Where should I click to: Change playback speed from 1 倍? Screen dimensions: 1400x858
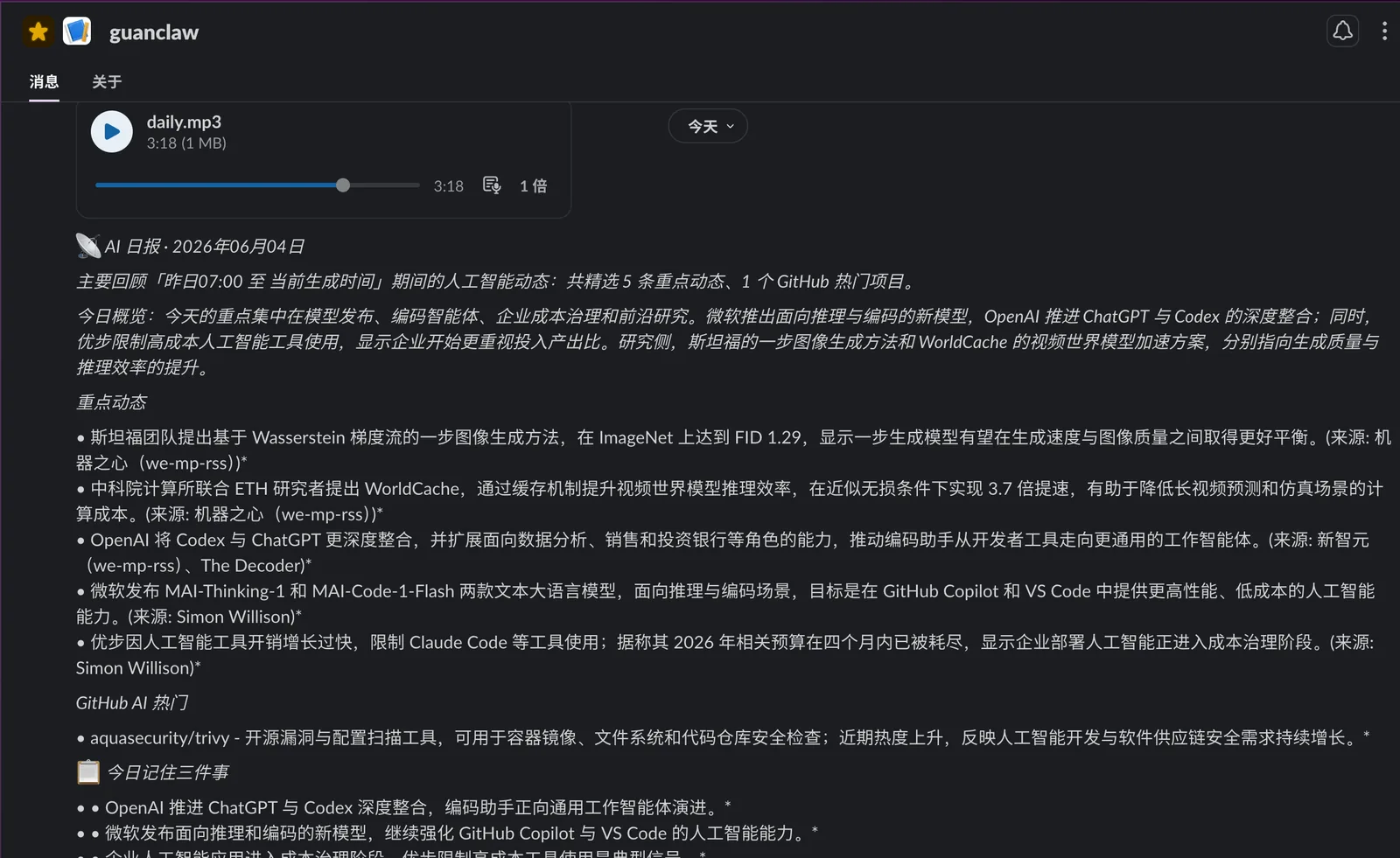pyautogui.click(x=533, y=185)
